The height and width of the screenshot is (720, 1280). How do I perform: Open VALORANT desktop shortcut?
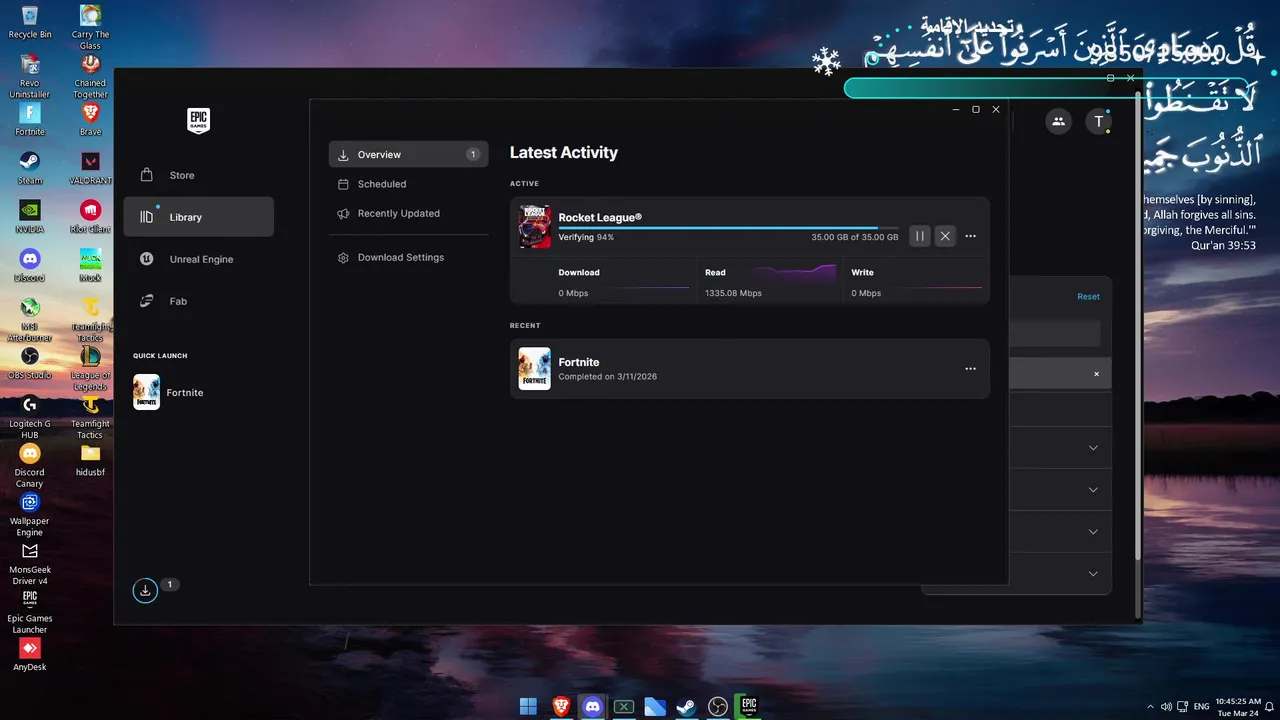(90, 168)
